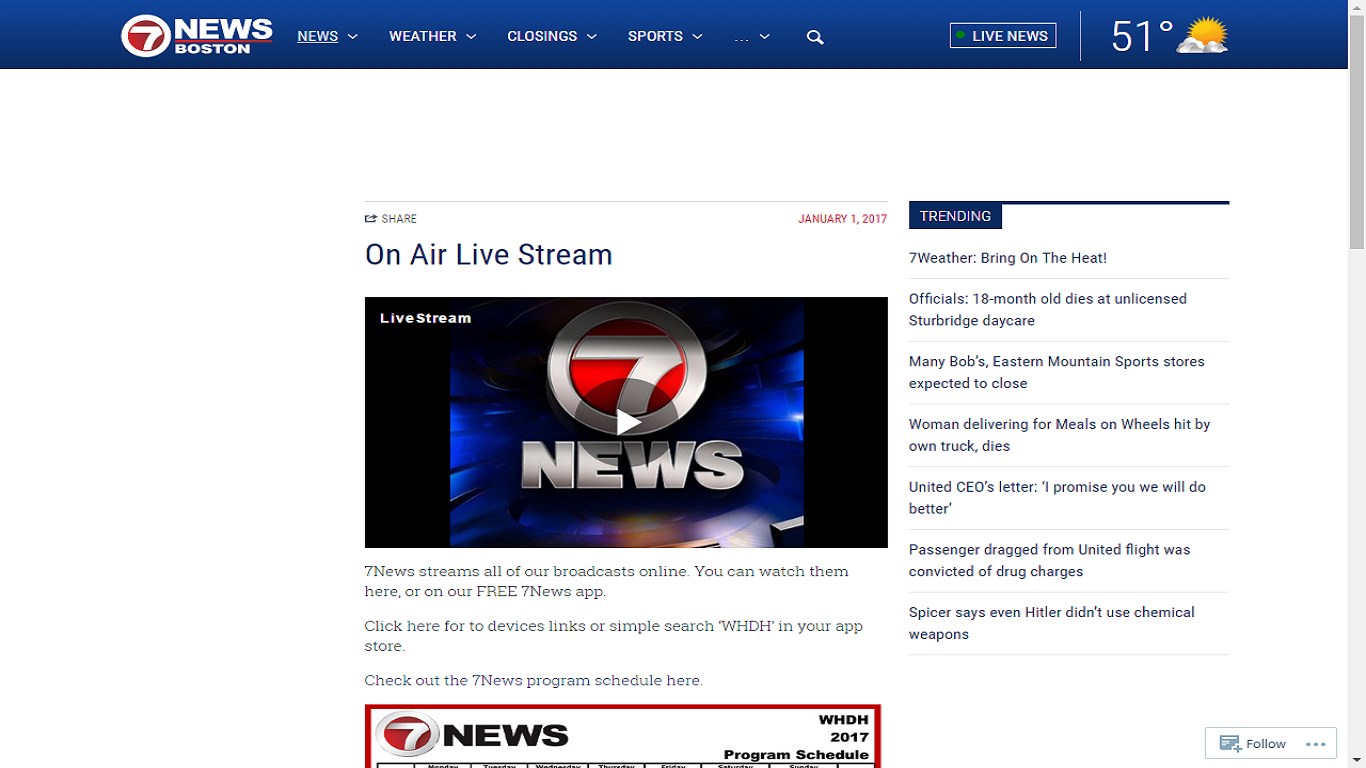
Task: Expand the more (…) menu chevron
Action: click(x=765, y=37)
